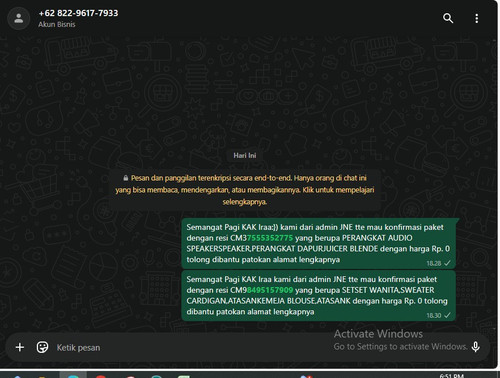
Task: Click the green number 7555352775 link
Action: (270, 238)
